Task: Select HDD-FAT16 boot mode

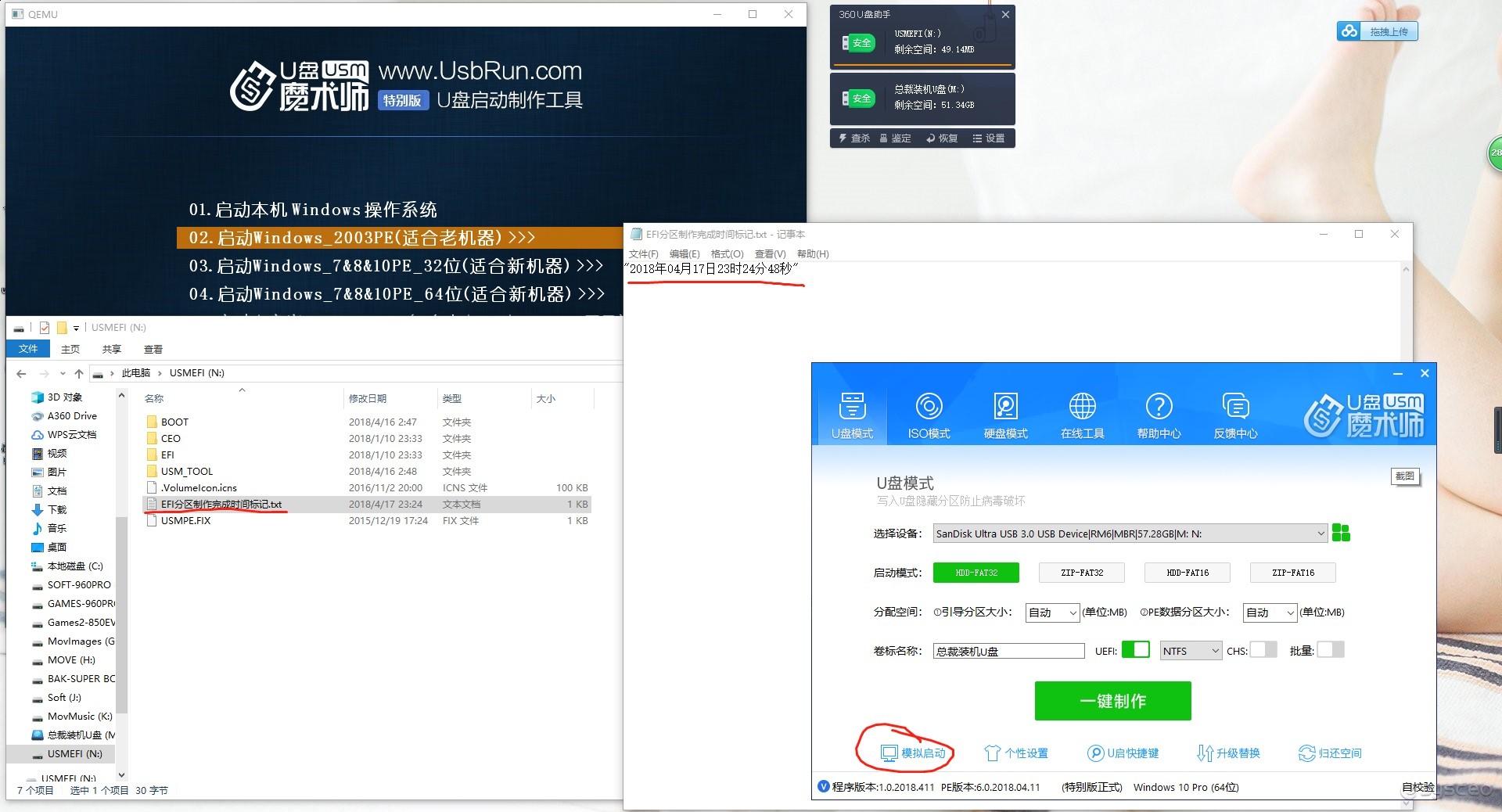Action: click(x=1188, y=573)
